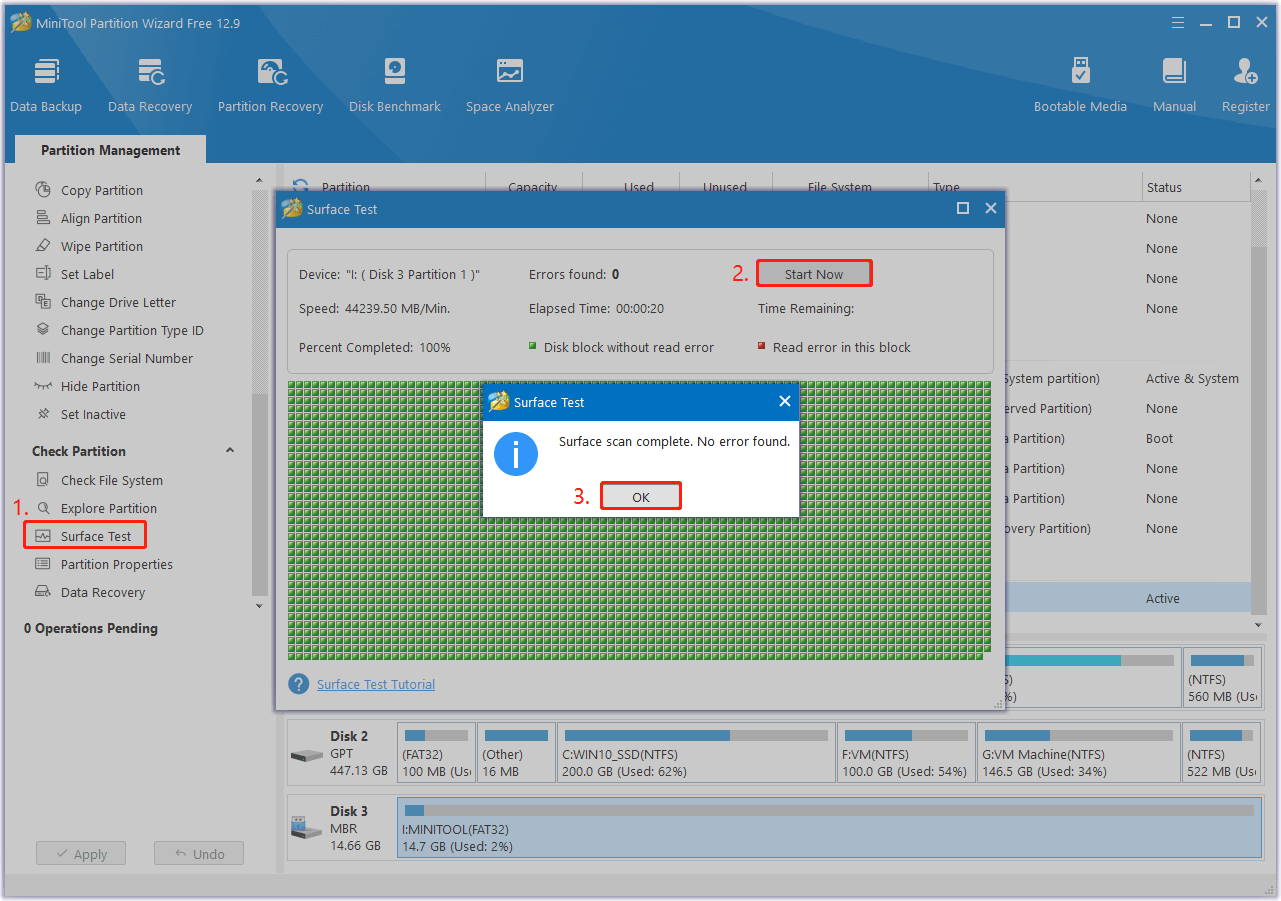Select F:VM(NTFS) partition block
Screen dimensions: 1281x901
[905, 752]
